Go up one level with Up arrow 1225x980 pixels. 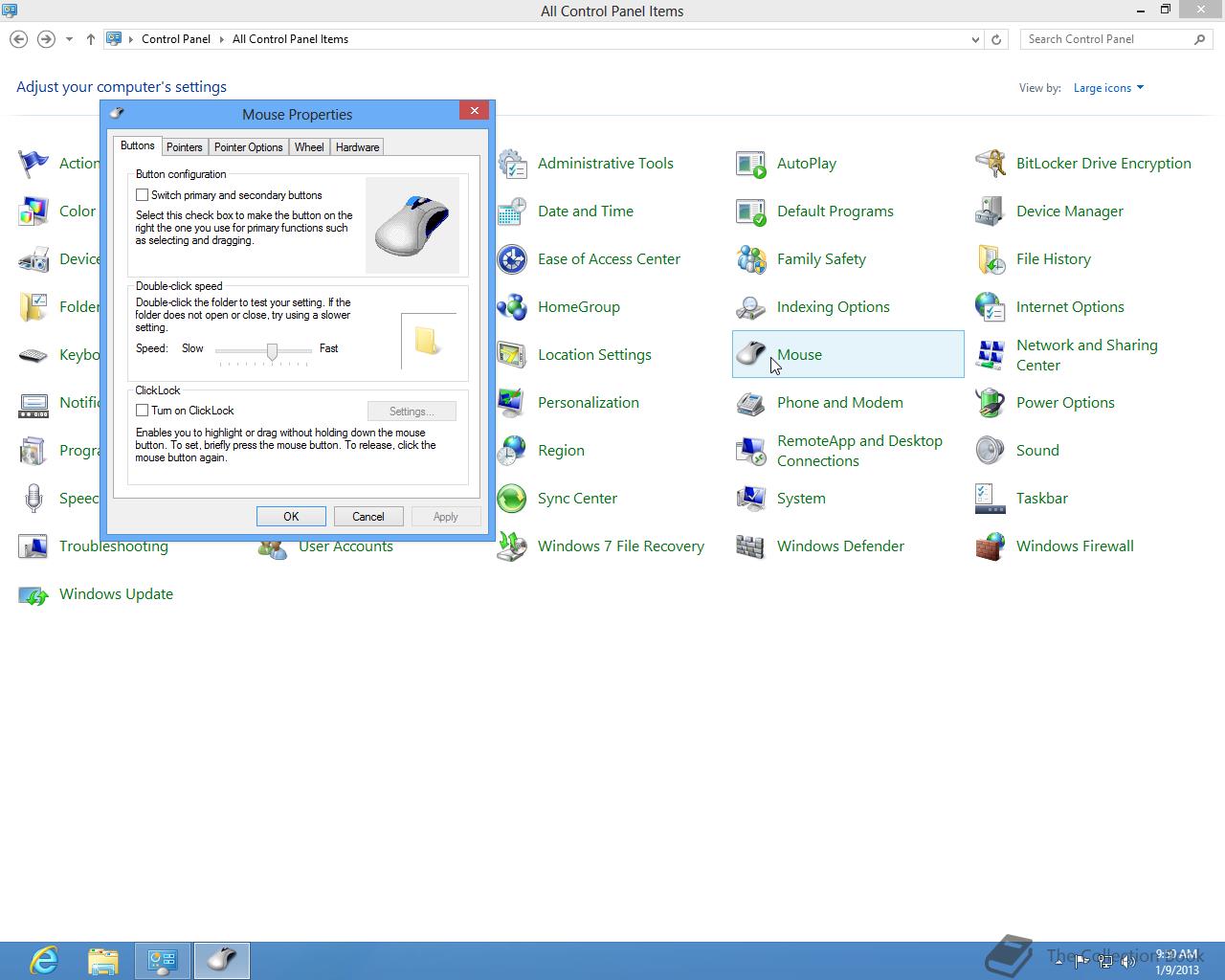(91, 39)
